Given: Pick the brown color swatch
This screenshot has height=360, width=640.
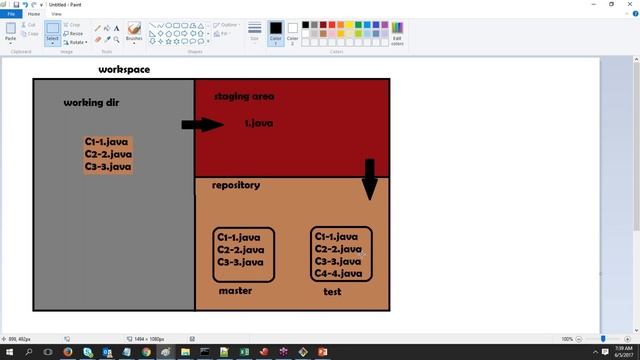Looking at the screenshot, I should (323, 33).
